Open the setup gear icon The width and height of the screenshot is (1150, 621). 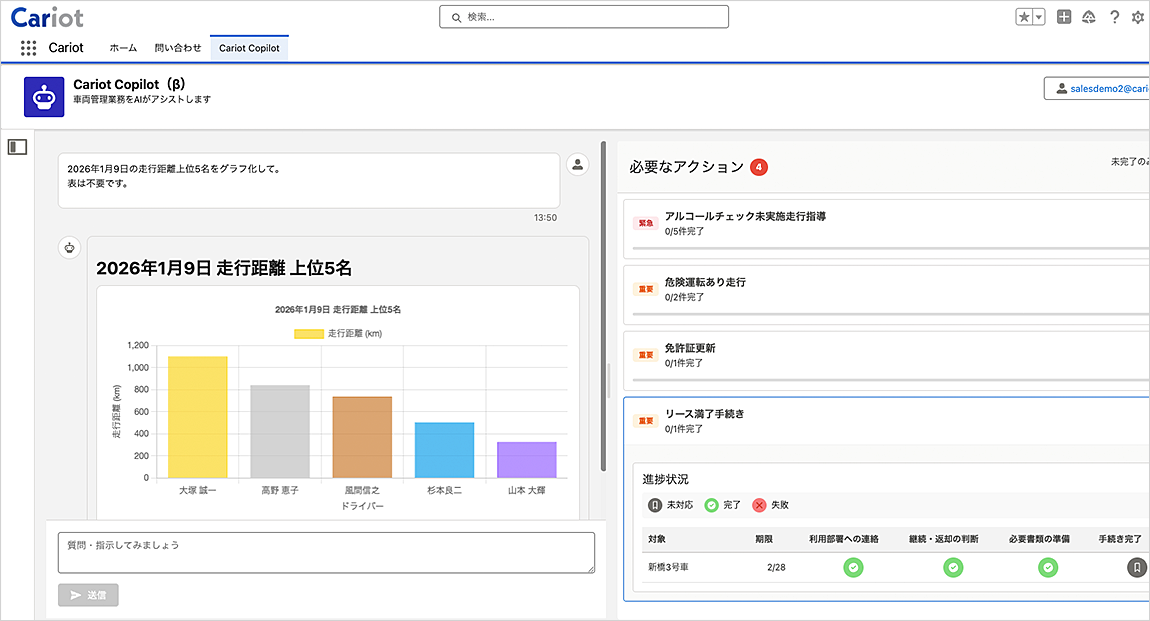[x=1138, y=17]
